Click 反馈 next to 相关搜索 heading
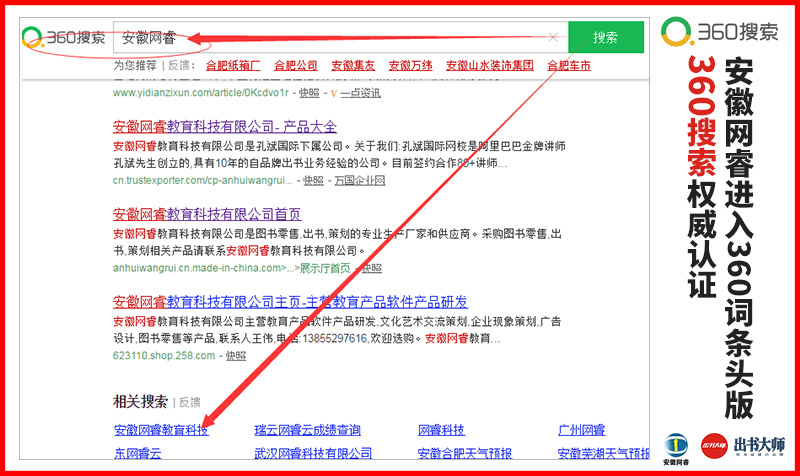 click(x=190, y=402)
